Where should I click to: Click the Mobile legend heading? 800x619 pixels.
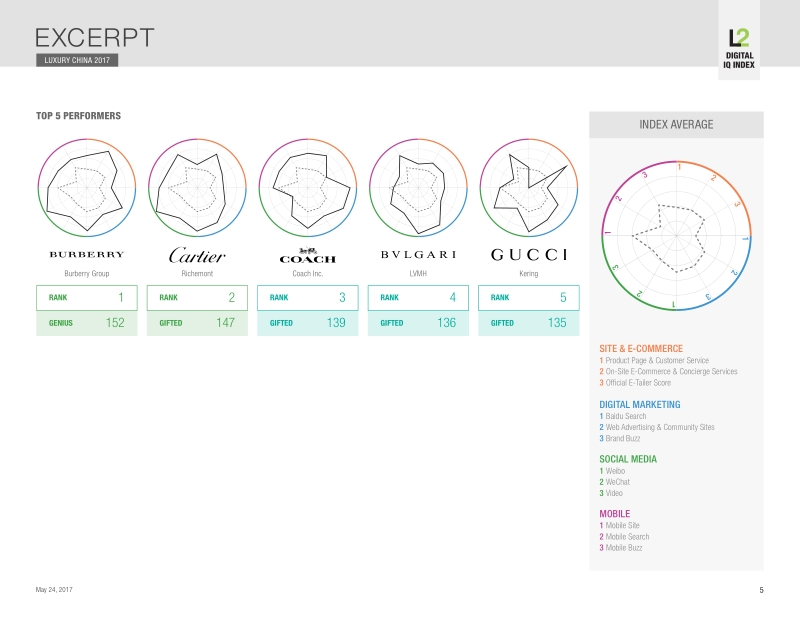point(615,514)
